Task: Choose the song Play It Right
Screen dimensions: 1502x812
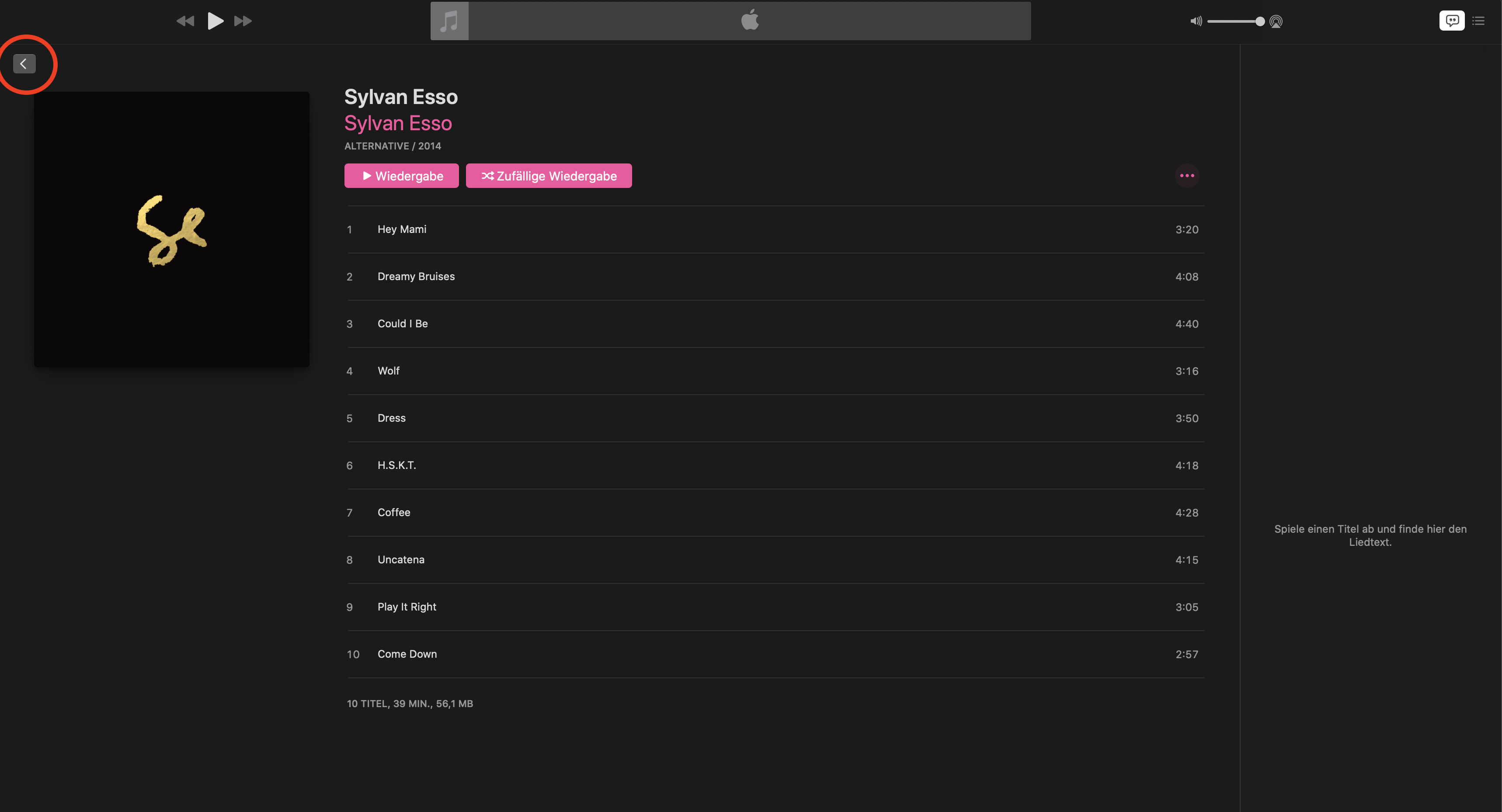Action: (407, 607)
